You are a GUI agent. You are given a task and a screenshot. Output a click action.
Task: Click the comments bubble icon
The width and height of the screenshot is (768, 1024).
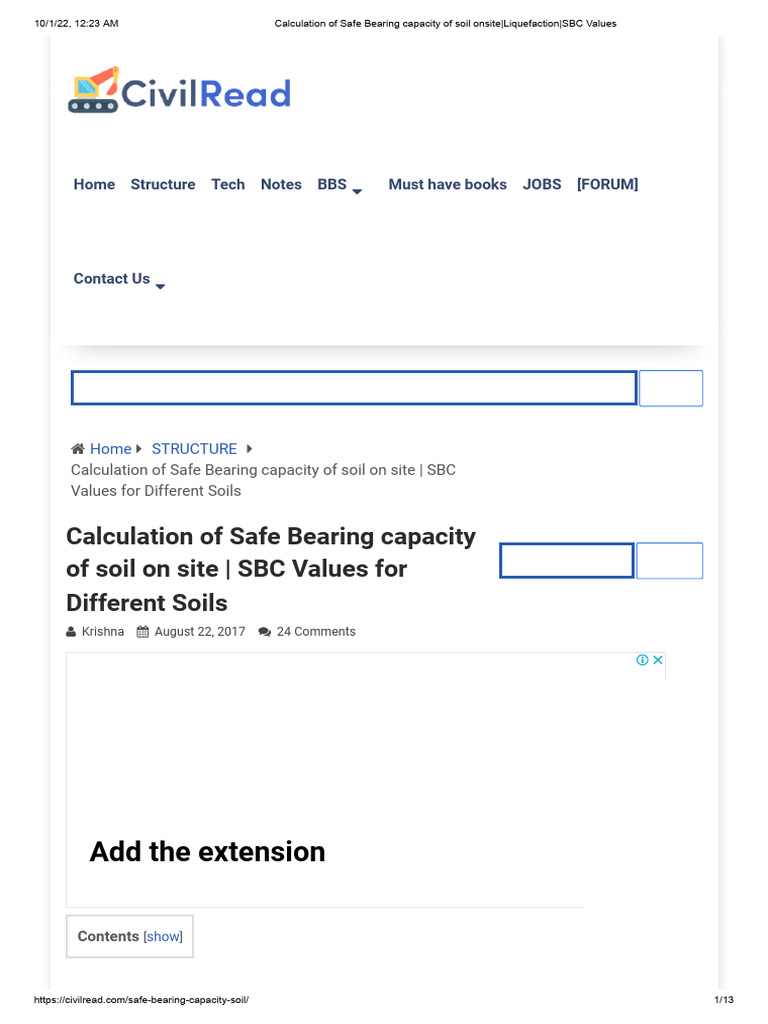(x=264, y=632)
